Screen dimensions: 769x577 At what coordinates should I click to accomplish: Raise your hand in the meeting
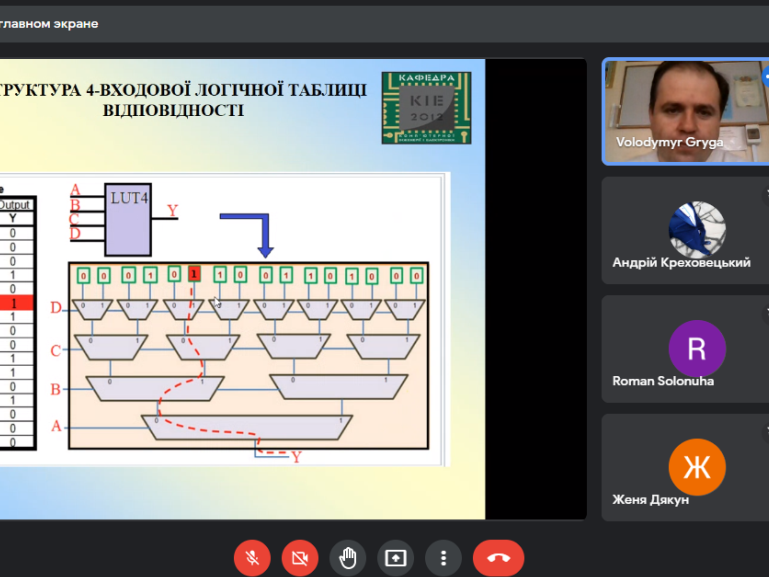(348, 558)
